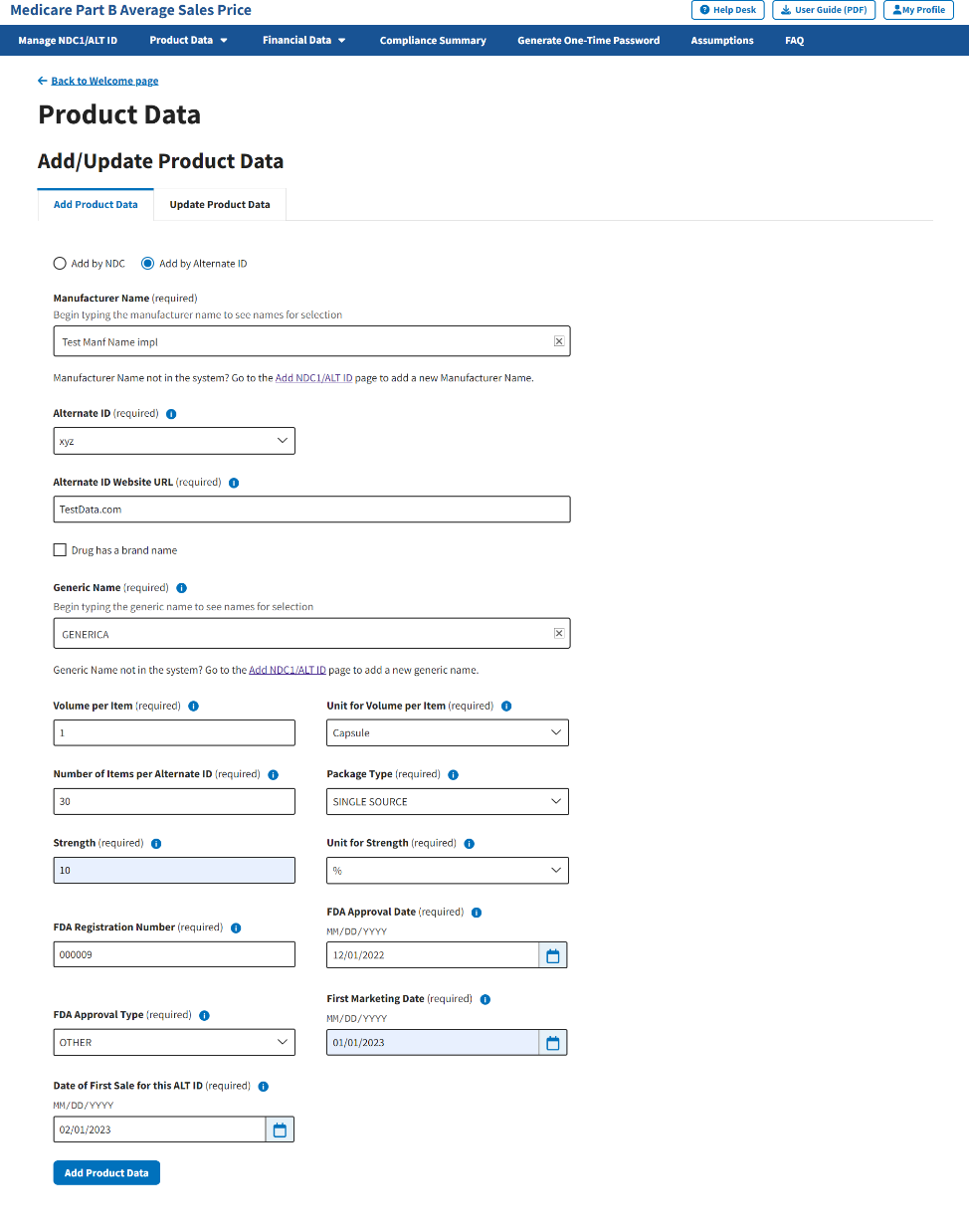This screenshot has width=969, height=1232.
Task: Click the Alternate ID Website URL field
Action: 311,510
